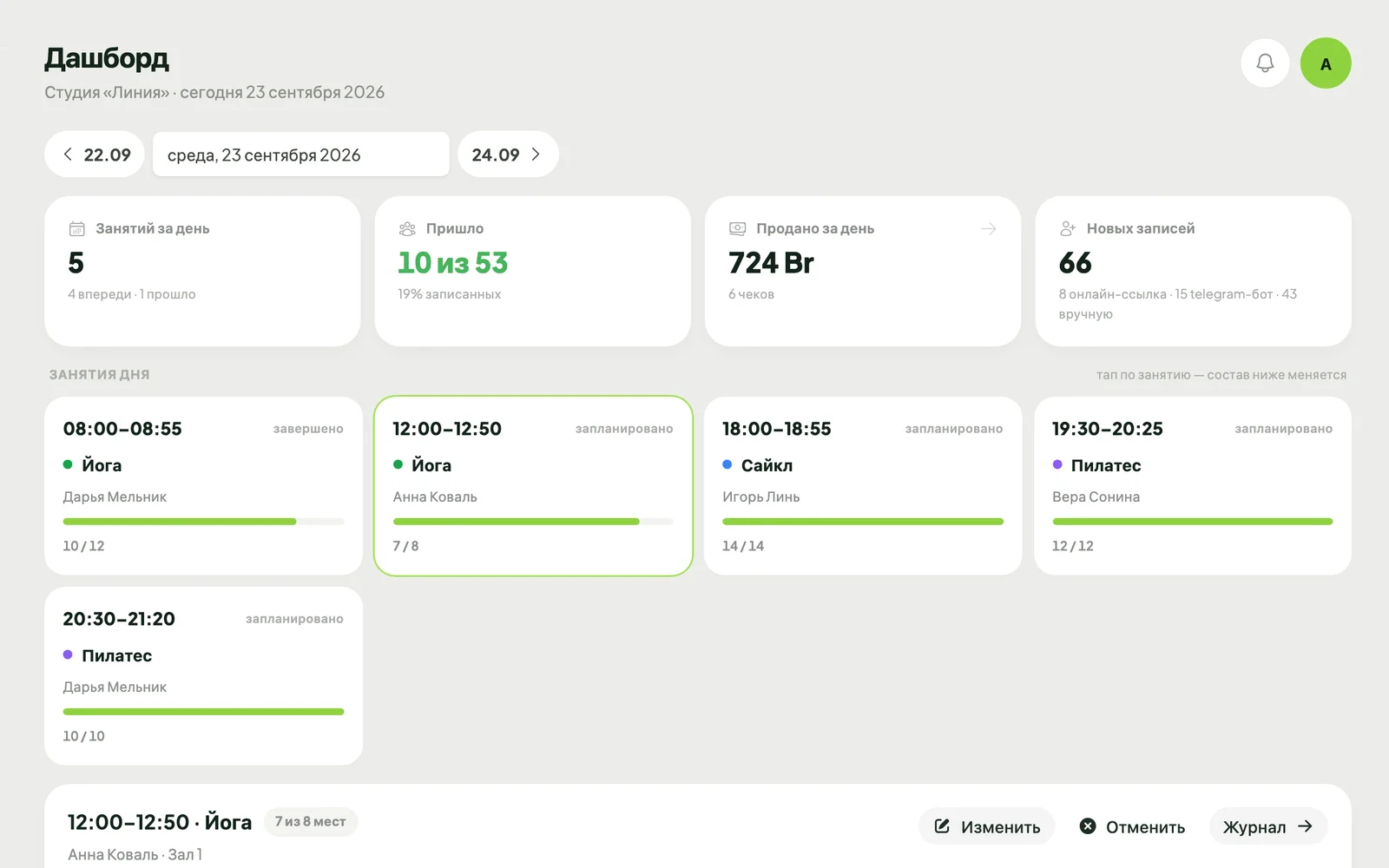The image size is (1389, 868).
Task: Open notifications bell icon
Action: coord(1265,63)
